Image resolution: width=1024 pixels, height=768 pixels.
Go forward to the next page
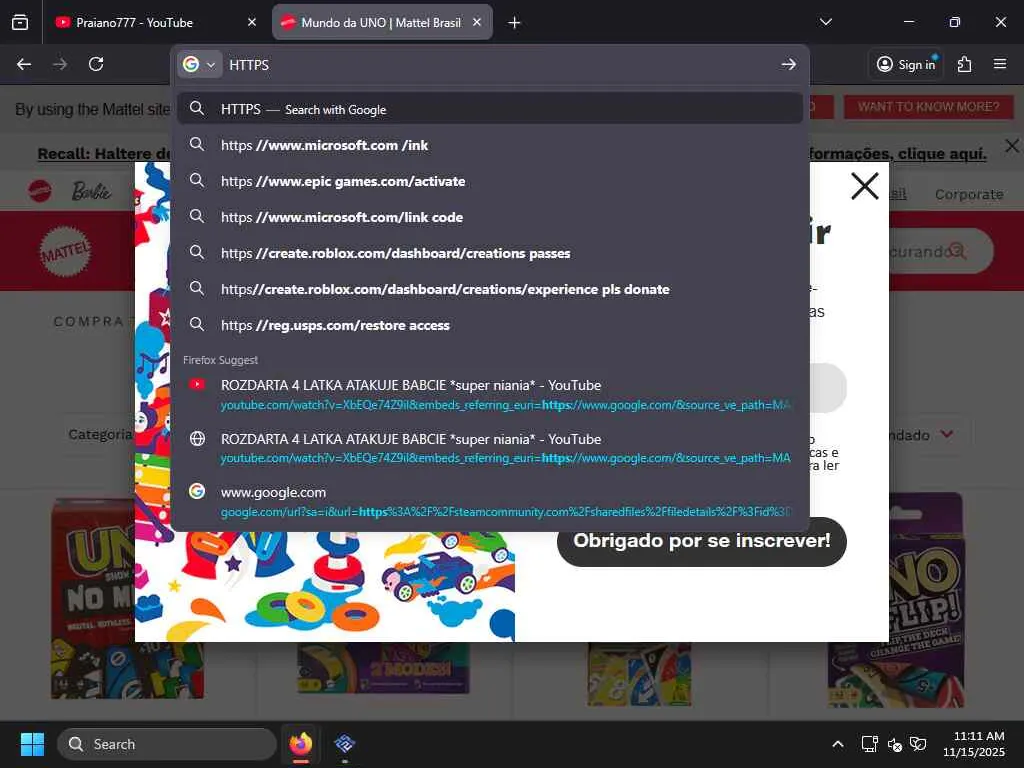click(x=60, y=64)
